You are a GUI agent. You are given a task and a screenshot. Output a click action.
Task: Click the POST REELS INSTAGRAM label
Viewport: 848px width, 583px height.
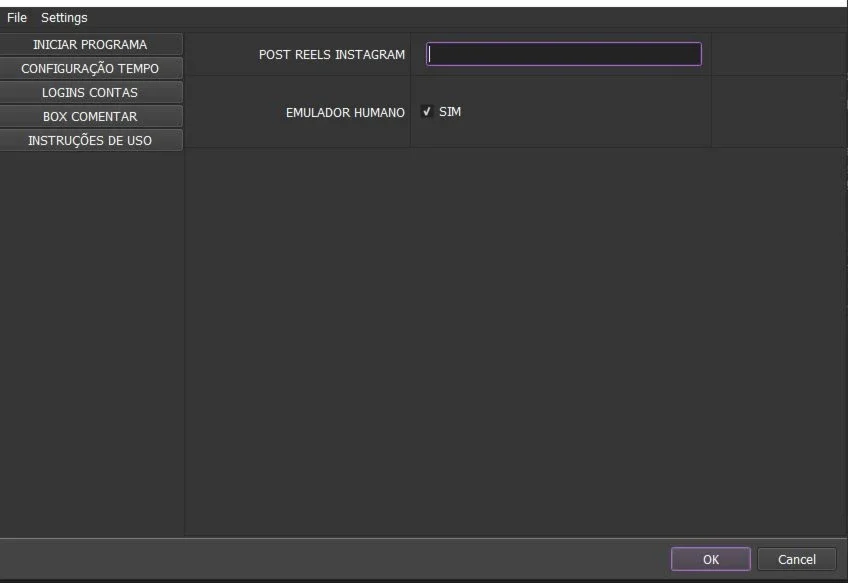[x=332, y=55]
